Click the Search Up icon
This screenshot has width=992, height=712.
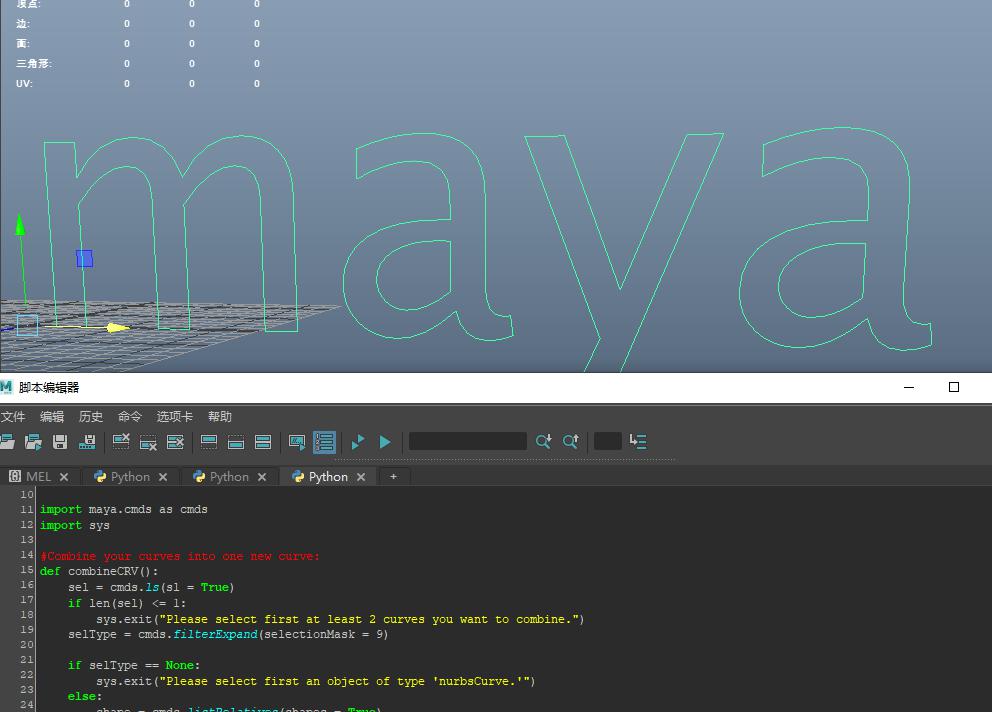[x=571, y=441]
